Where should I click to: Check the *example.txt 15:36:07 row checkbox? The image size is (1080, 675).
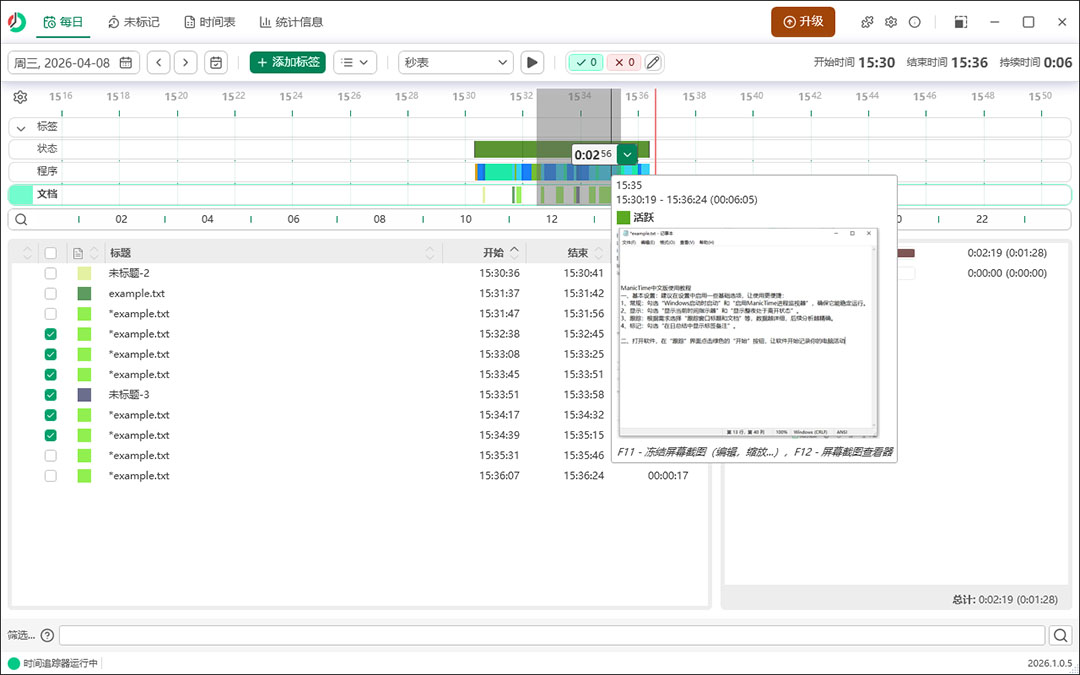pyautogui.click(x=50, y=476)
